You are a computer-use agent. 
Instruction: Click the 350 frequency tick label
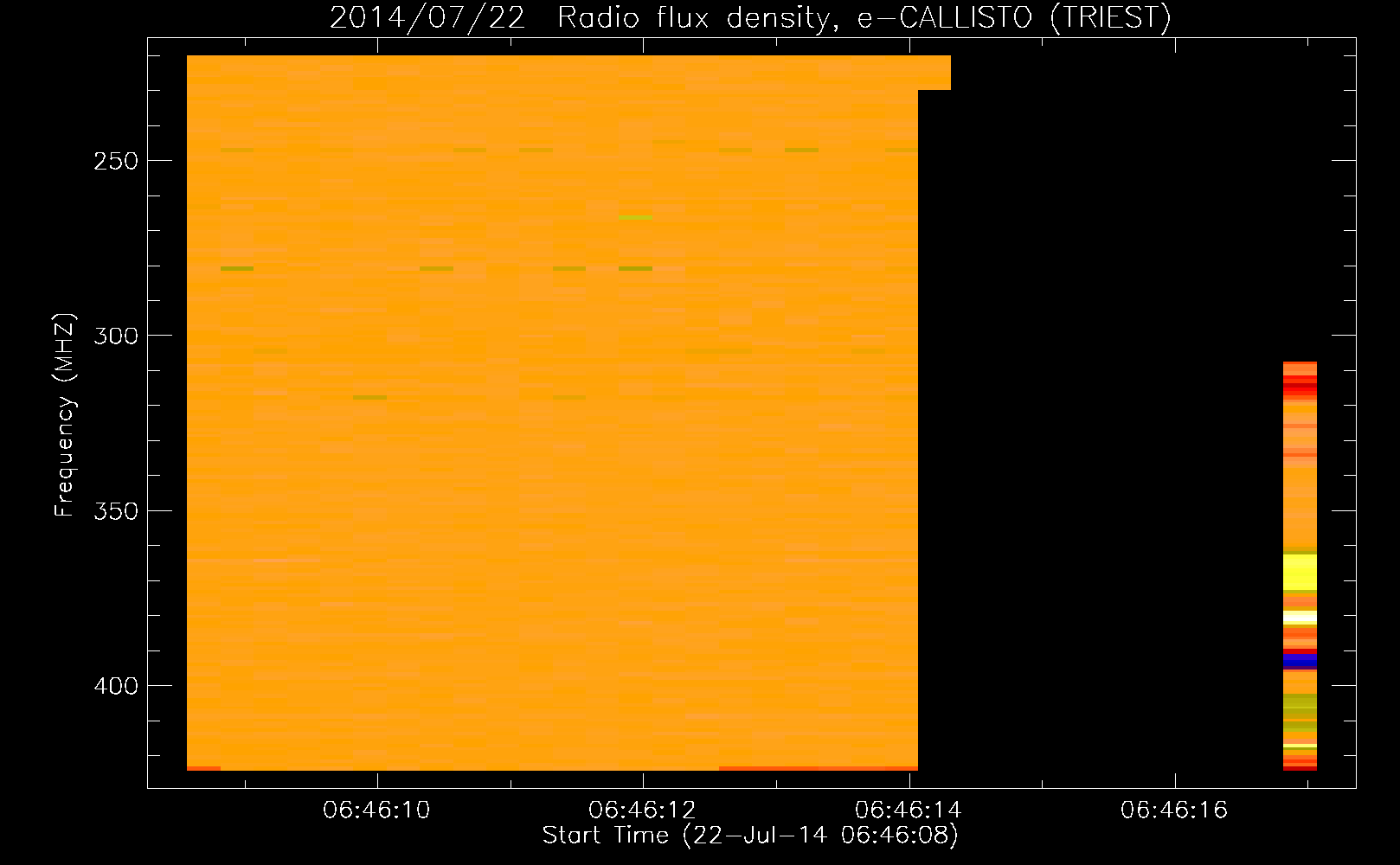(116, 511)
